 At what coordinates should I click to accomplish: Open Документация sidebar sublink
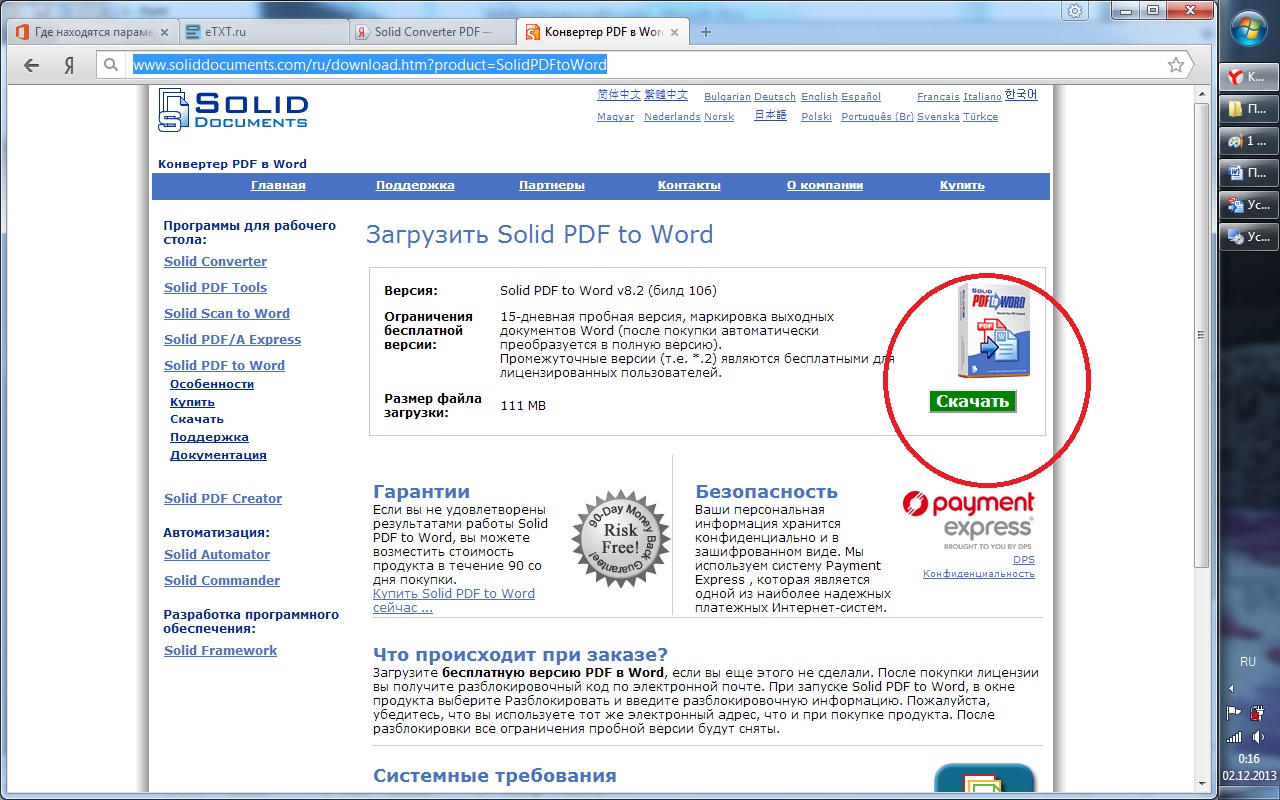click(x=218, y=455)
